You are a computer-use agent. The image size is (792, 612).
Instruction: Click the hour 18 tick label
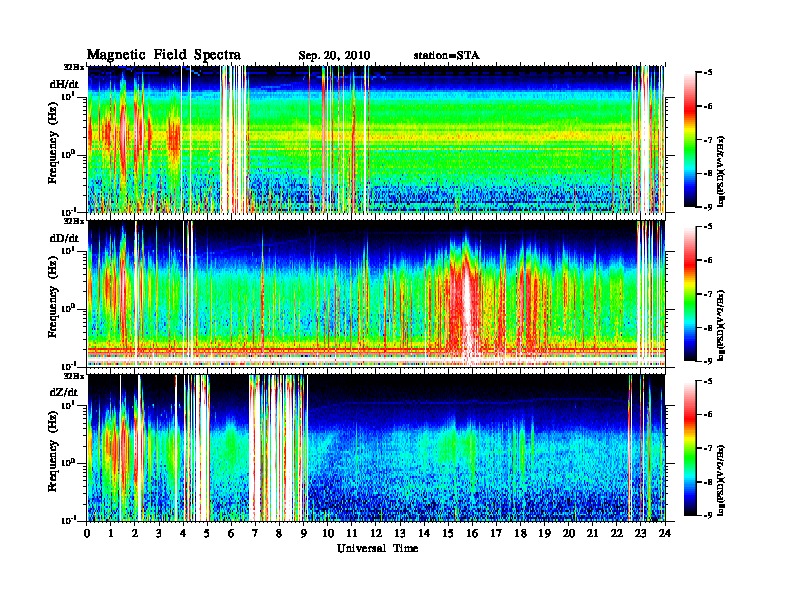point(520,533)
